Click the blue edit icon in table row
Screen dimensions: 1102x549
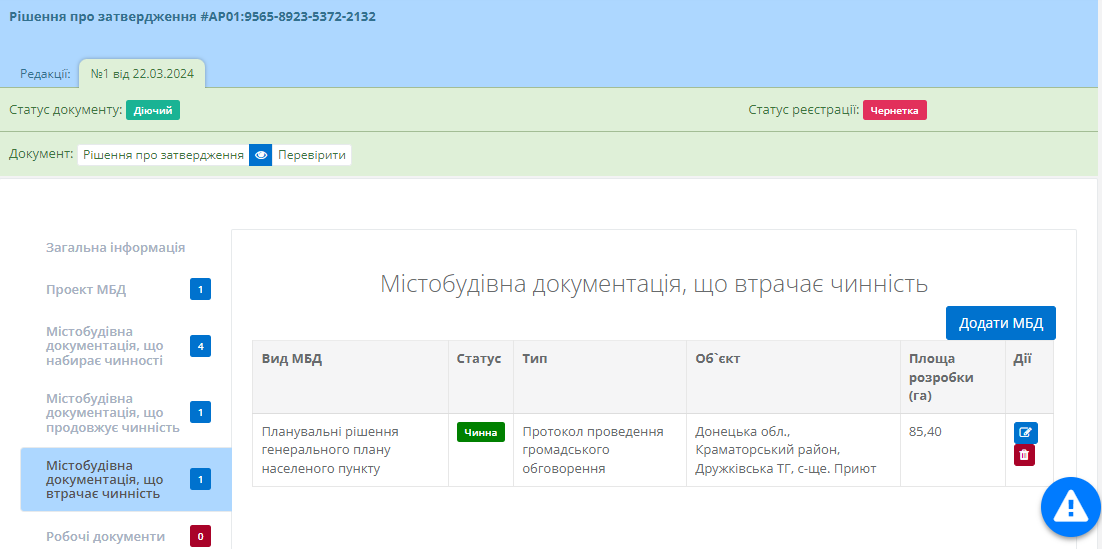[x=1025, y=433]
